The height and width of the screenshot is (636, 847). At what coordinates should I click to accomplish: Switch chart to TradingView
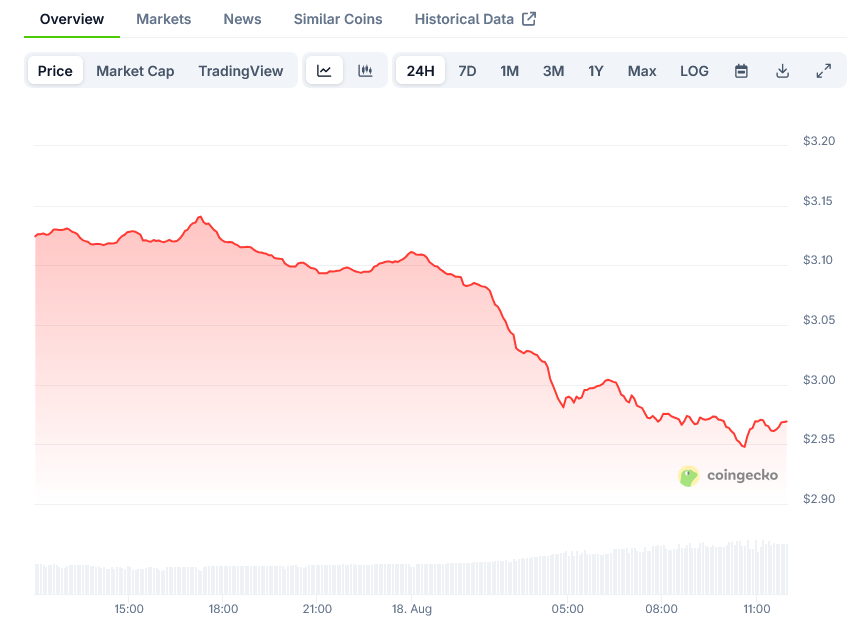241,71
